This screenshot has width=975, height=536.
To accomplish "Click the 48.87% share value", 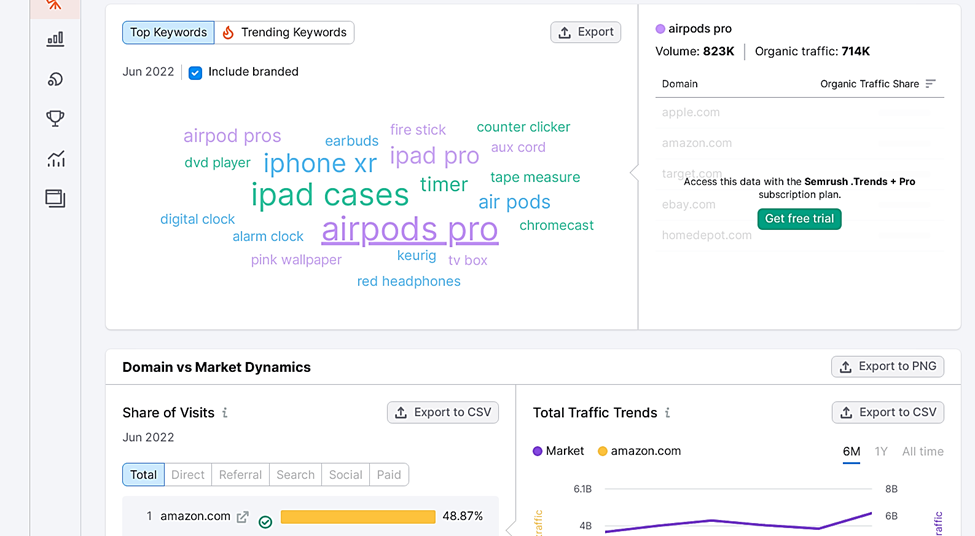I will point(463,516).
